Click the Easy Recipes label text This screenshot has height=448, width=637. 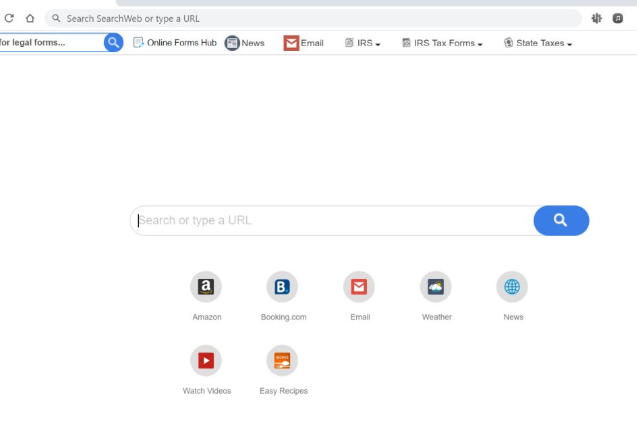(284, 391)
